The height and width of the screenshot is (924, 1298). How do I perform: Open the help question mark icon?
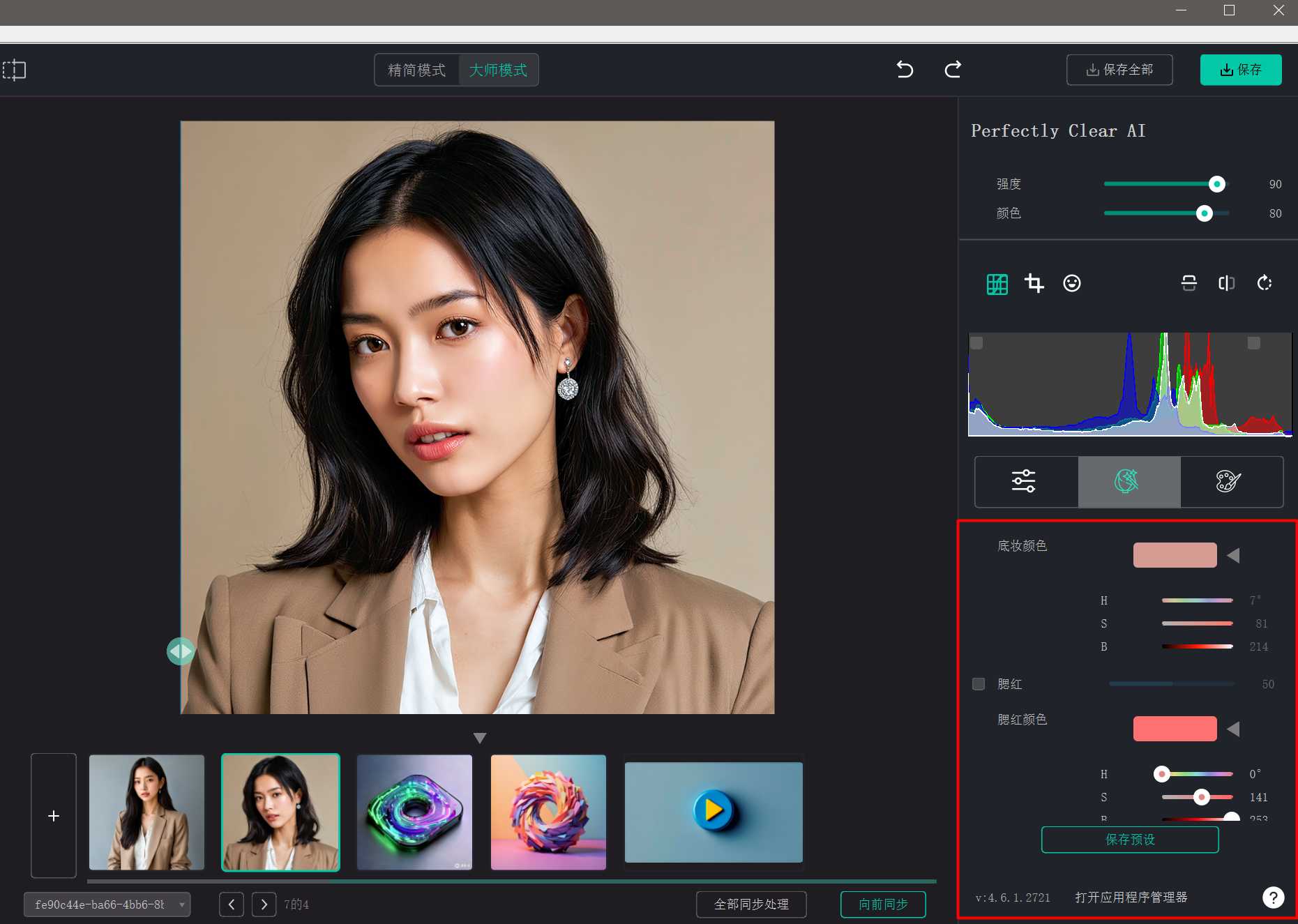[1273, 898]
